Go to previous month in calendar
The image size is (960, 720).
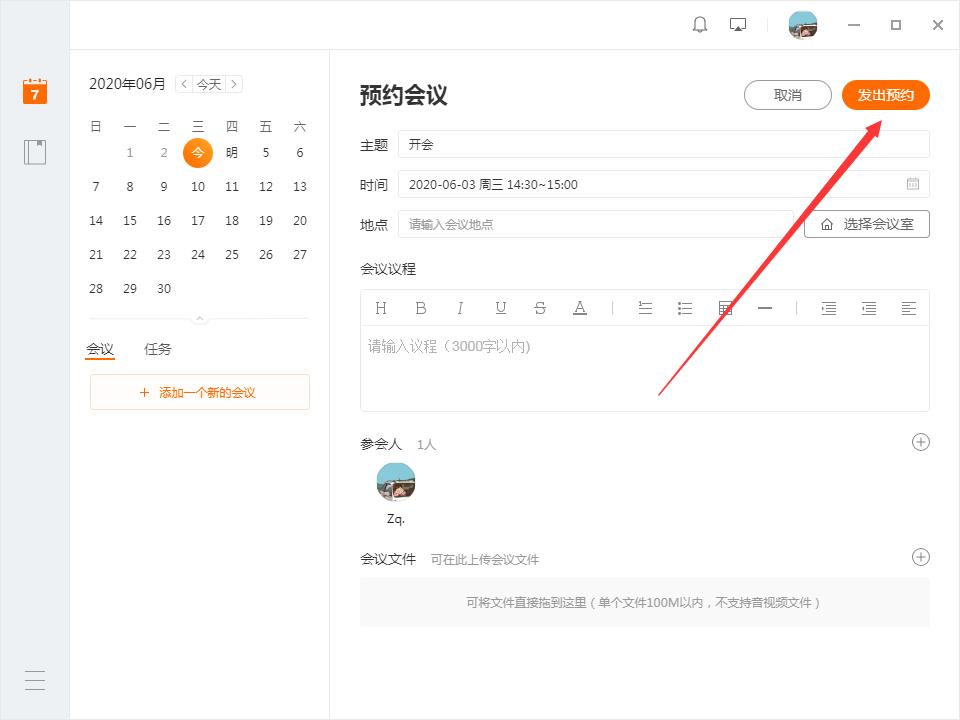pyautogui.click(x=183, y=84)
